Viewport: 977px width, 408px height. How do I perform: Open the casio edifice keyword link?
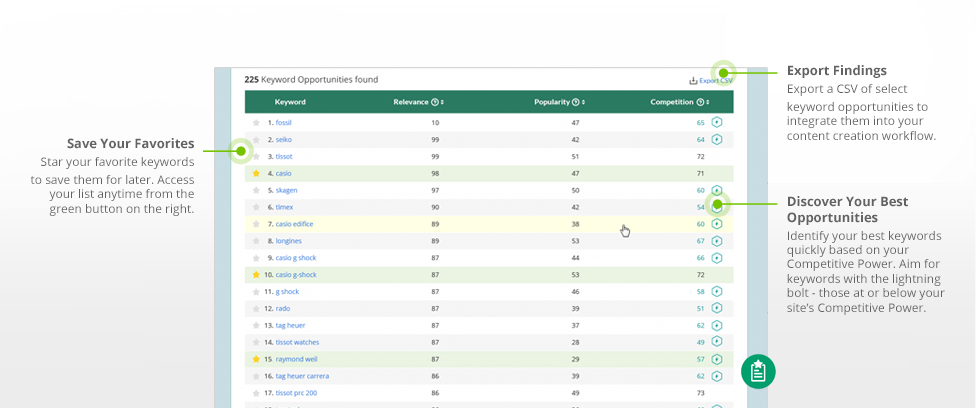[x=294, y=224]
